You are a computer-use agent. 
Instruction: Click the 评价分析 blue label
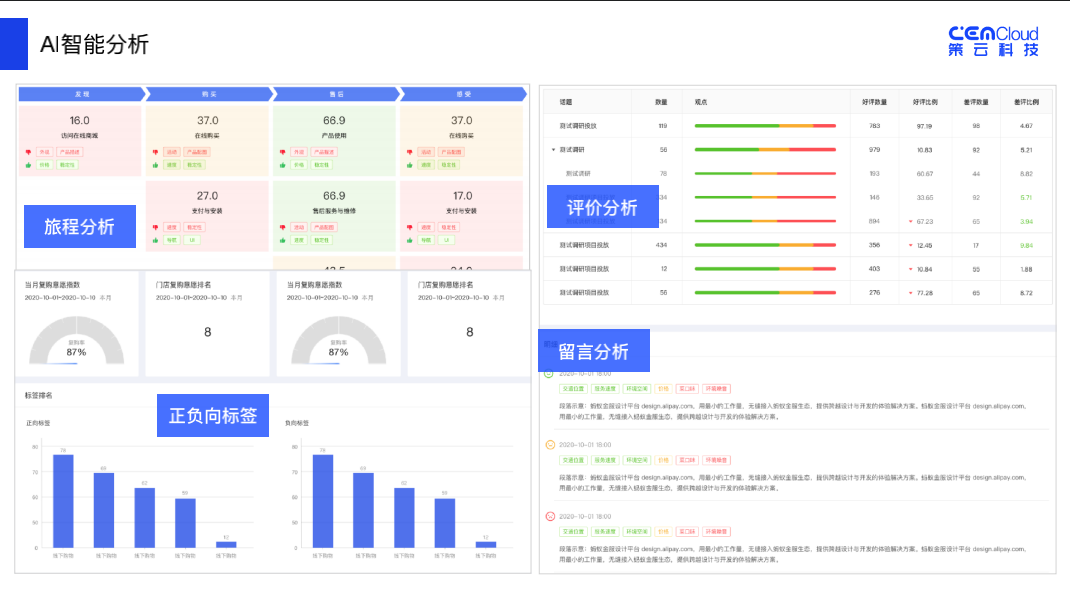608,206
